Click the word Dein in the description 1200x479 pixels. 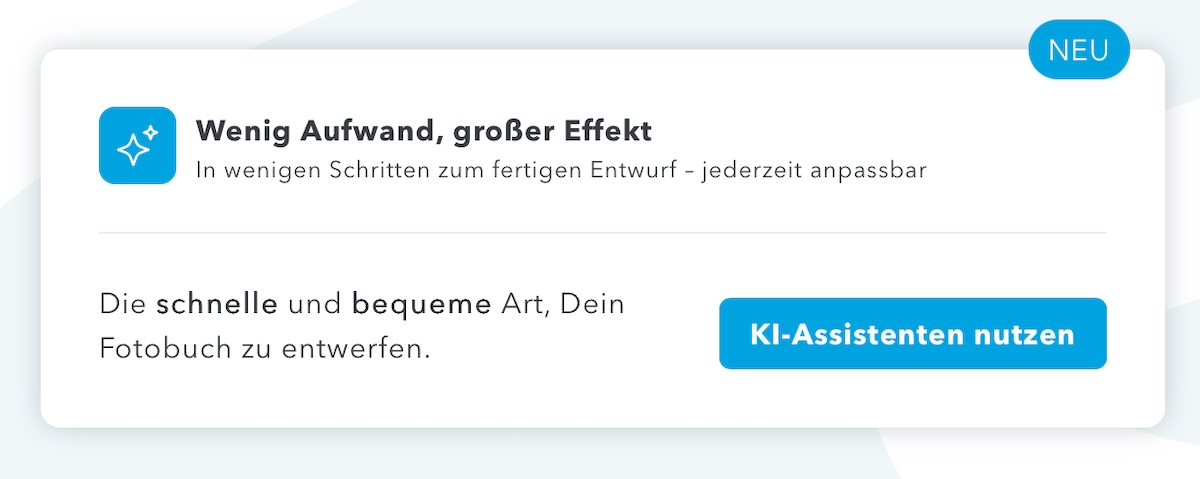[x=592, y=304]
